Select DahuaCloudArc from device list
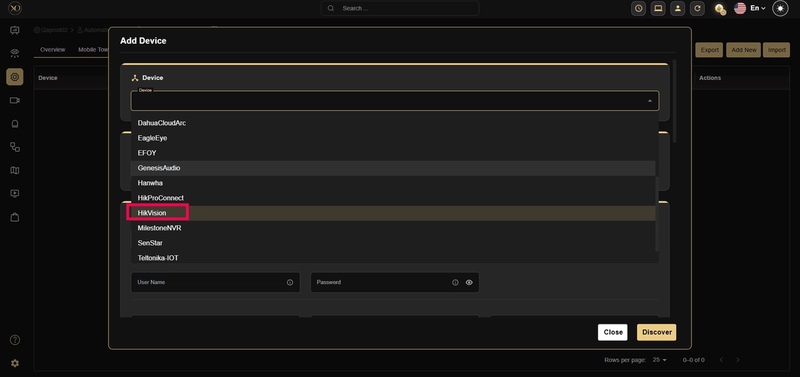800x377 pixels. (393, 123)
